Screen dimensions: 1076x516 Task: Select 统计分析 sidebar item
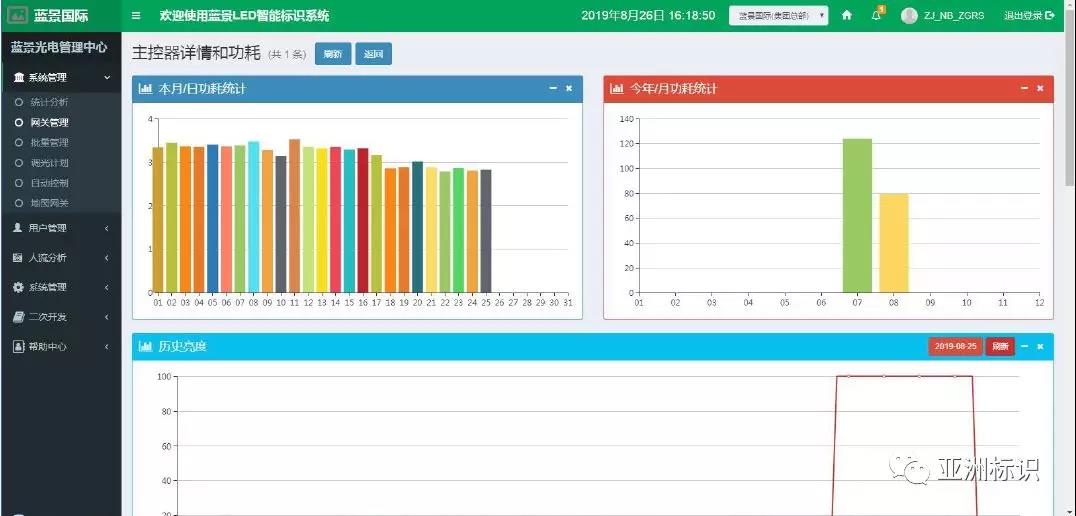click(49, 102)
